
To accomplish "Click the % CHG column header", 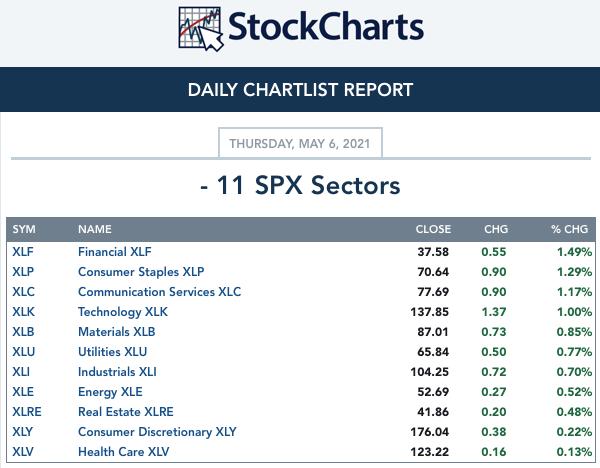I will click(569, 229).
